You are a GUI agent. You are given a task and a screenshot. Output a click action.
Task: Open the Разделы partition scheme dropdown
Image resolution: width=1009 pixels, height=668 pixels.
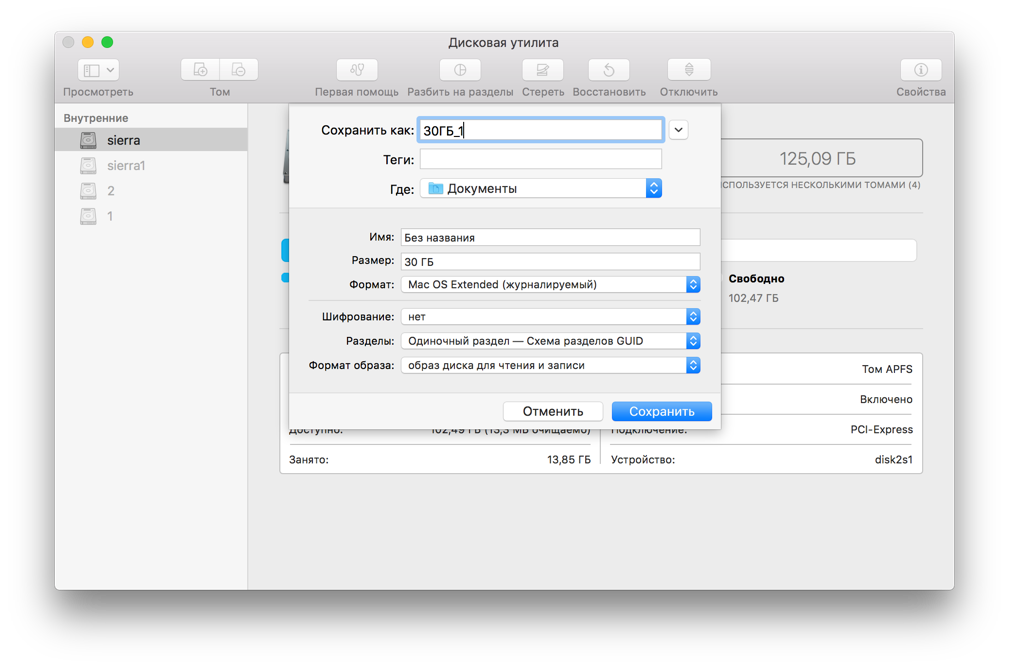pyautogui.click(x=691, y=340)
